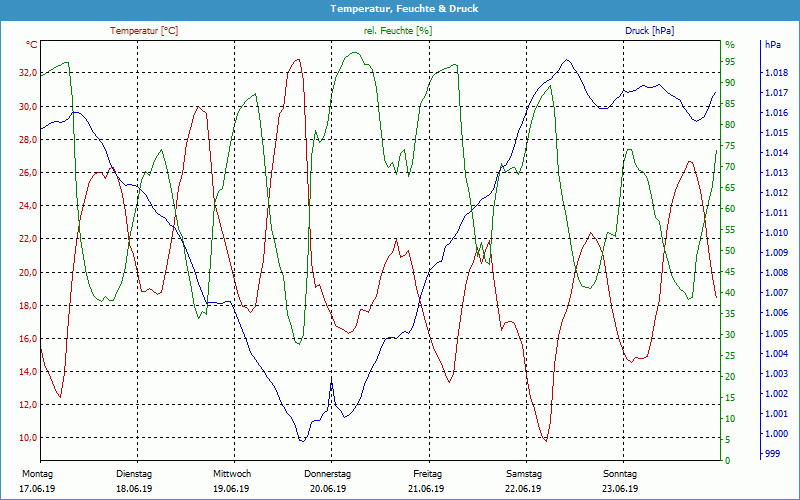Click the 'Mittwoch' day label

232,474
